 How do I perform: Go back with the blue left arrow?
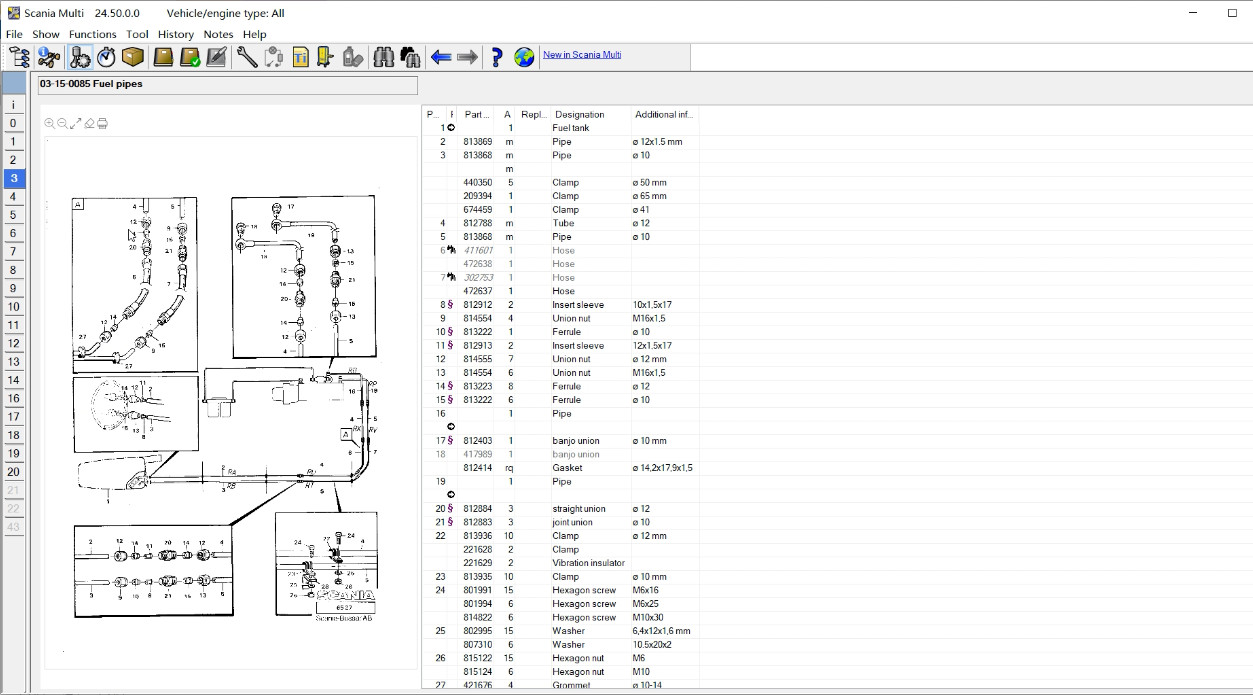(x=441, y=57)
